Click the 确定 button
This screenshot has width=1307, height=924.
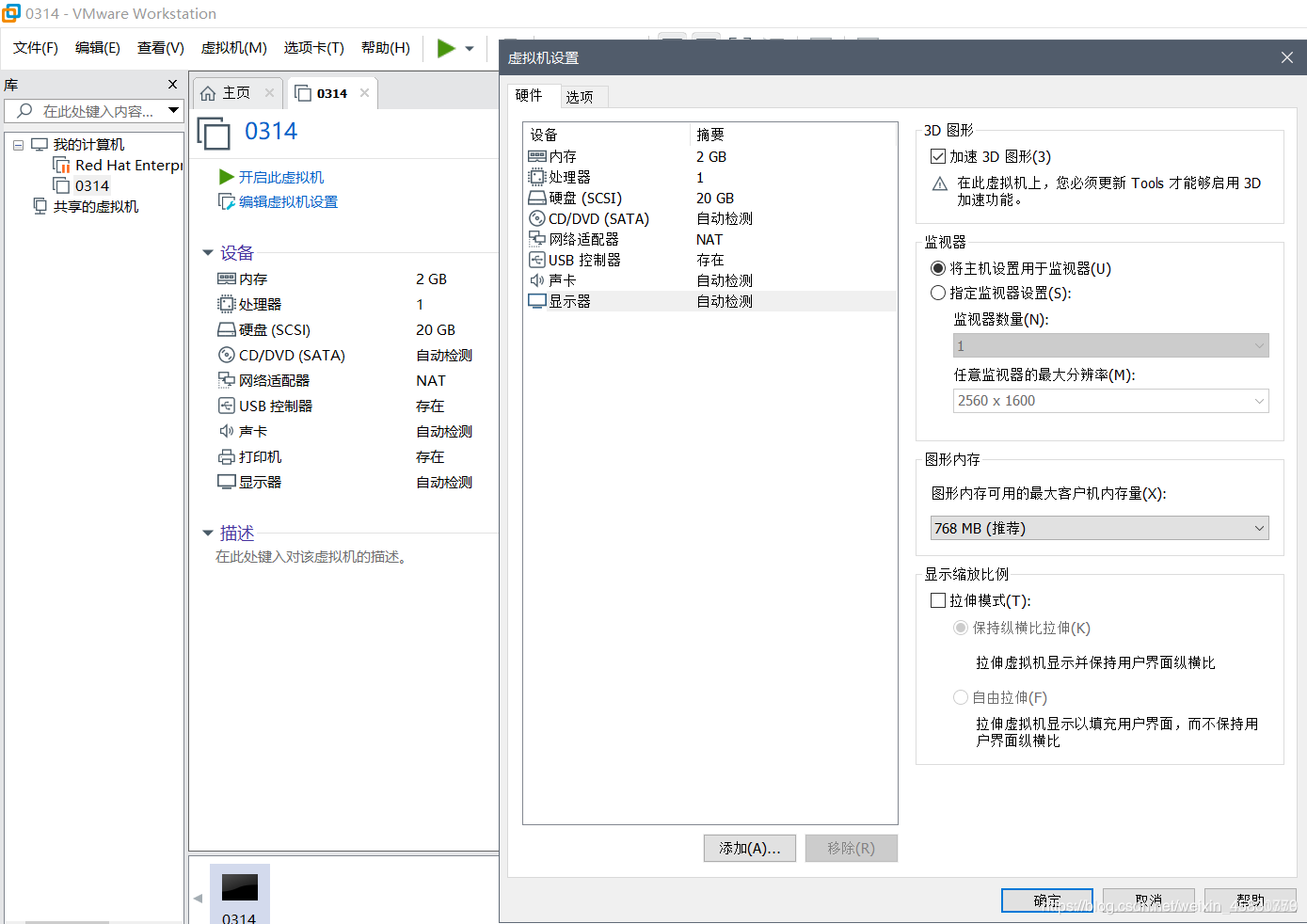coord(1047,900)
